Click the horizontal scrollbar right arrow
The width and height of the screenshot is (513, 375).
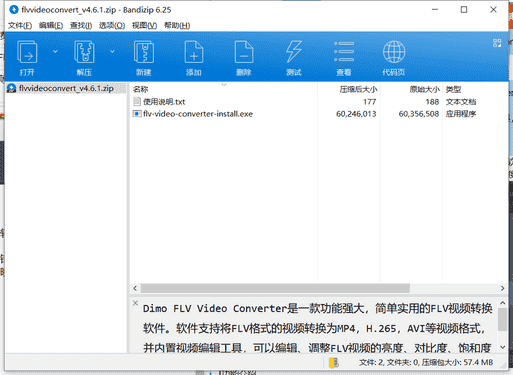click(x=502, y=288)
